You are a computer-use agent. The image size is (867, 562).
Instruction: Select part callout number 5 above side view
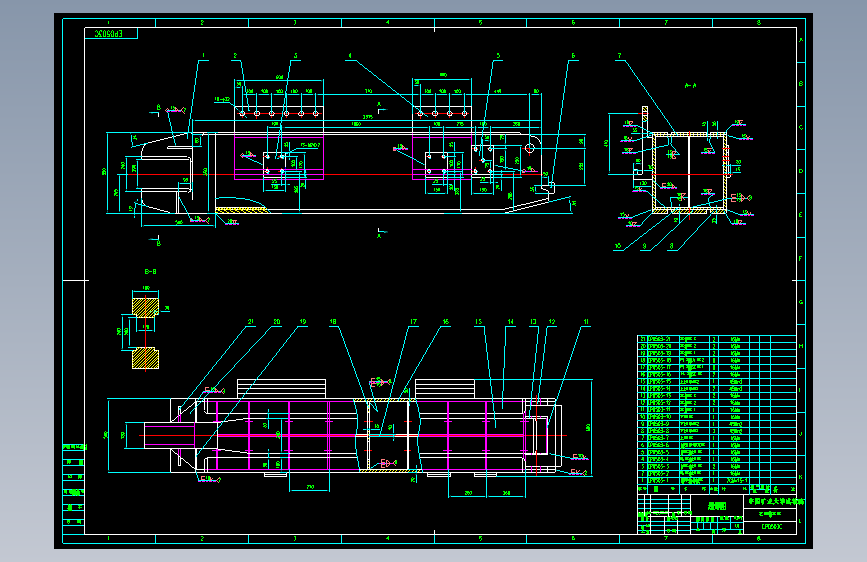498,56
